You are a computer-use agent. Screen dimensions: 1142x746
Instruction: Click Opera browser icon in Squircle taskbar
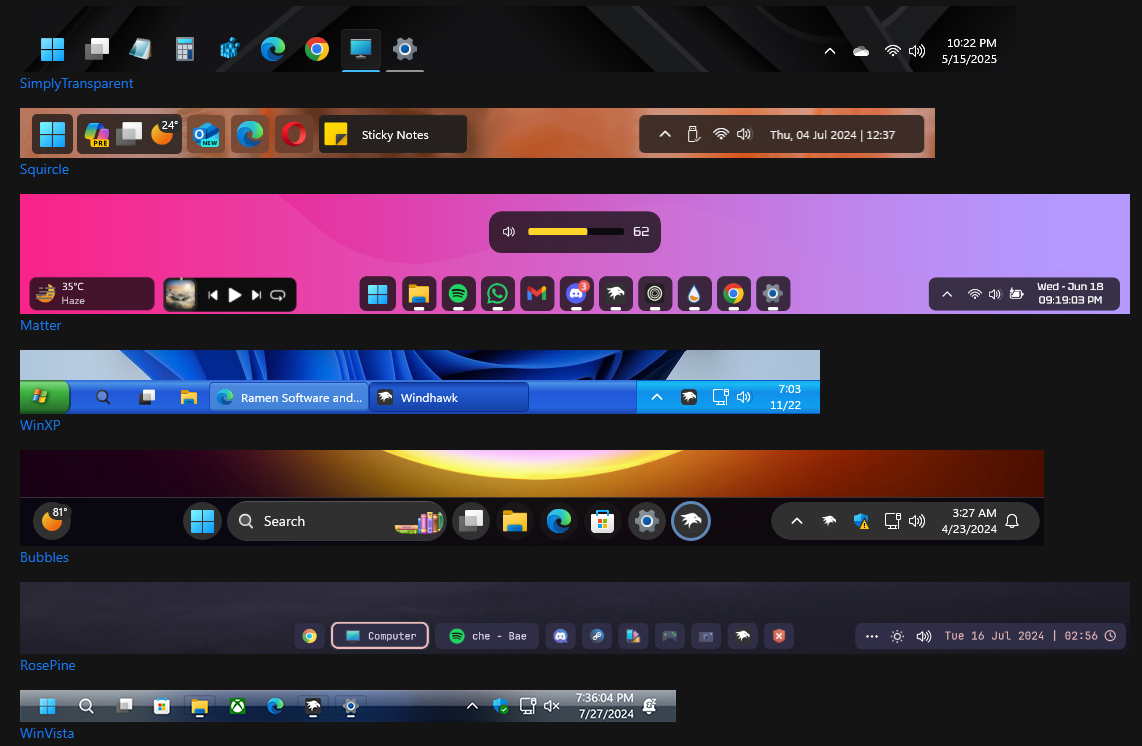tap(294, 134)
